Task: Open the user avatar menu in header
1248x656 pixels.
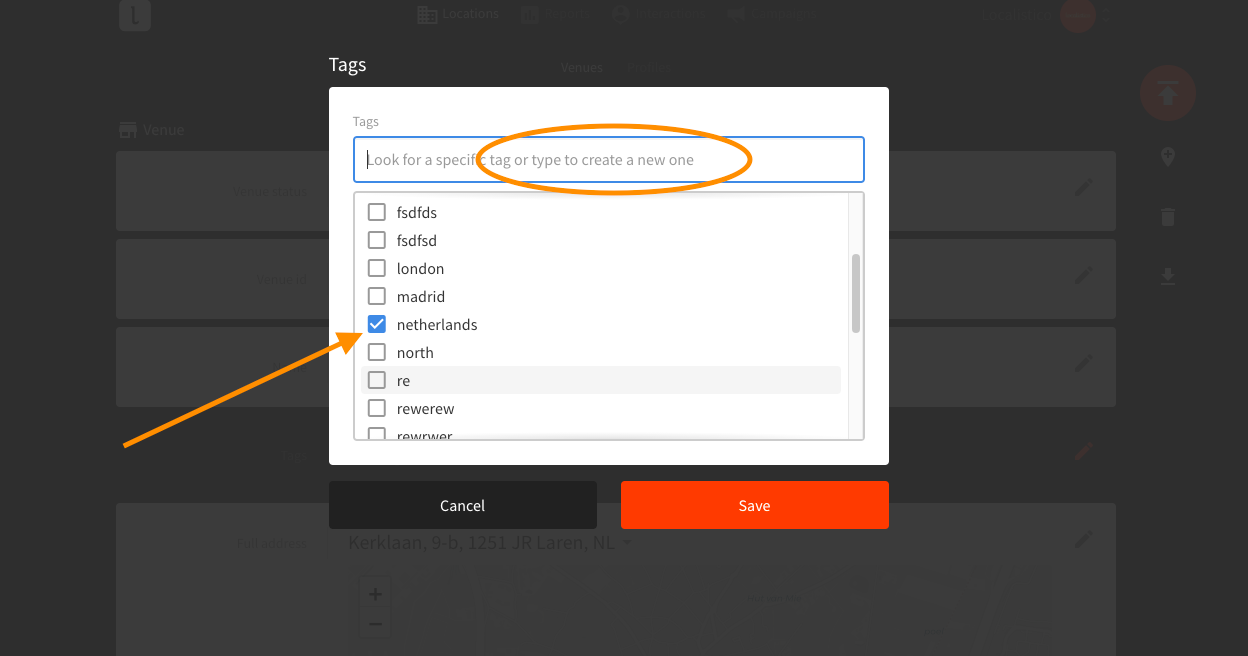Action: coord(1078,14)
